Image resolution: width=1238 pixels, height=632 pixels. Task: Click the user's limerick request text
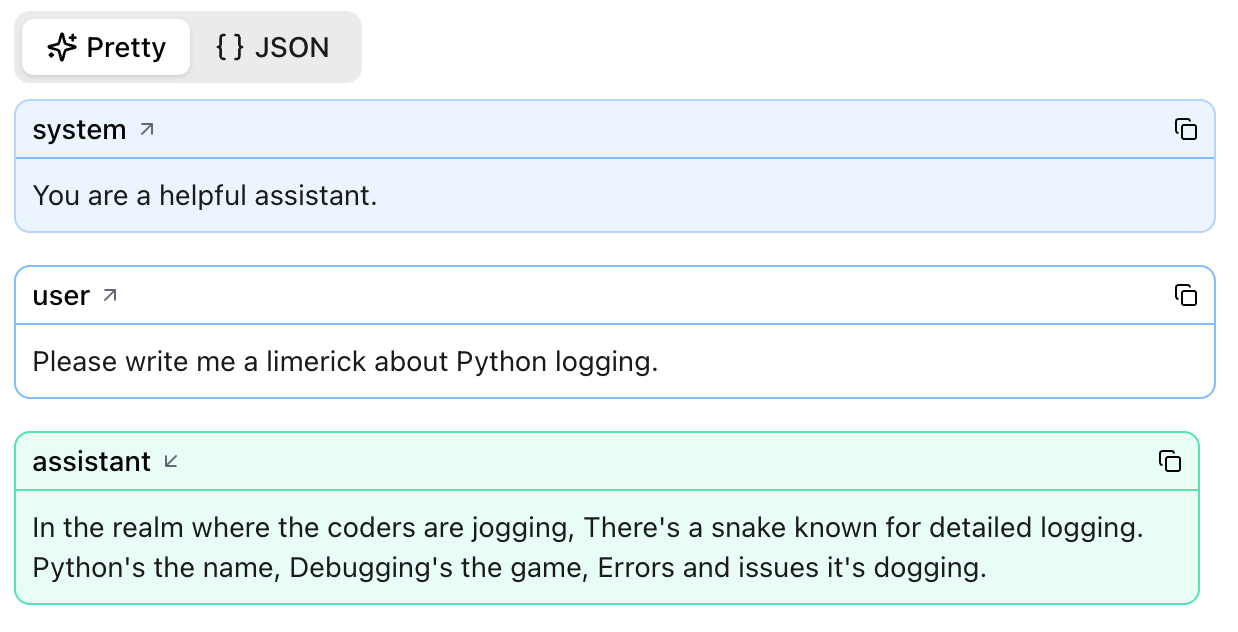(345, 361)
